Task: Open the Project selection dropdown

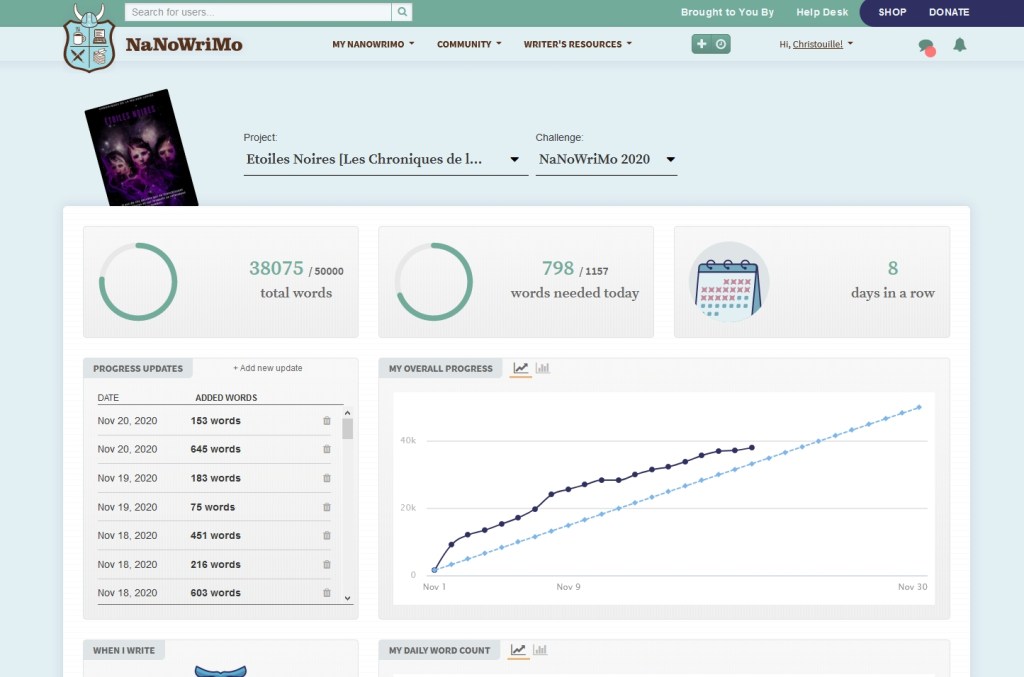Action: 385,159
